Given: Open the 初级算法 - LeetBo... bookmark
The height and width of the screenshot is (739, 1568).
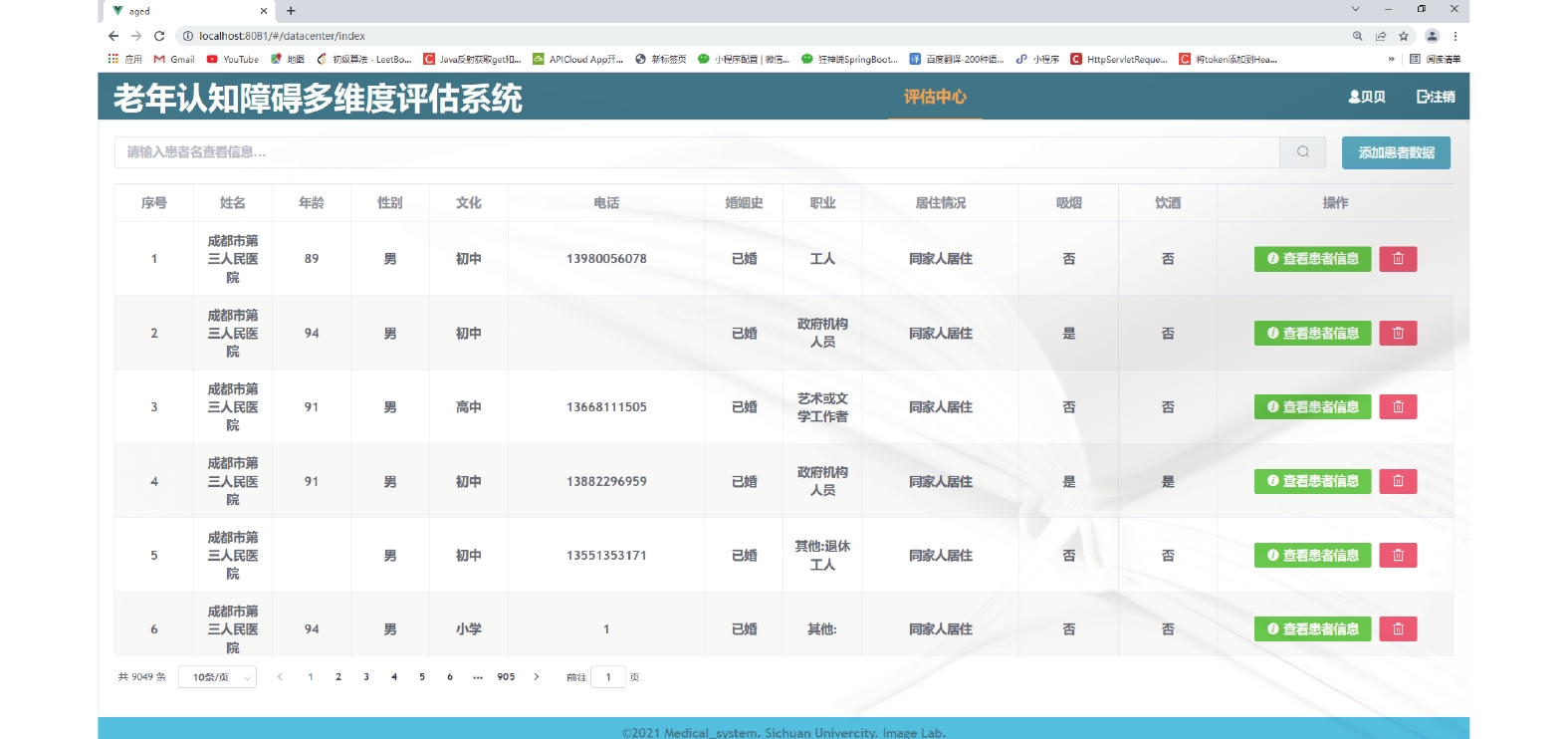Looking at the screenshot, I should coord(363,59).
